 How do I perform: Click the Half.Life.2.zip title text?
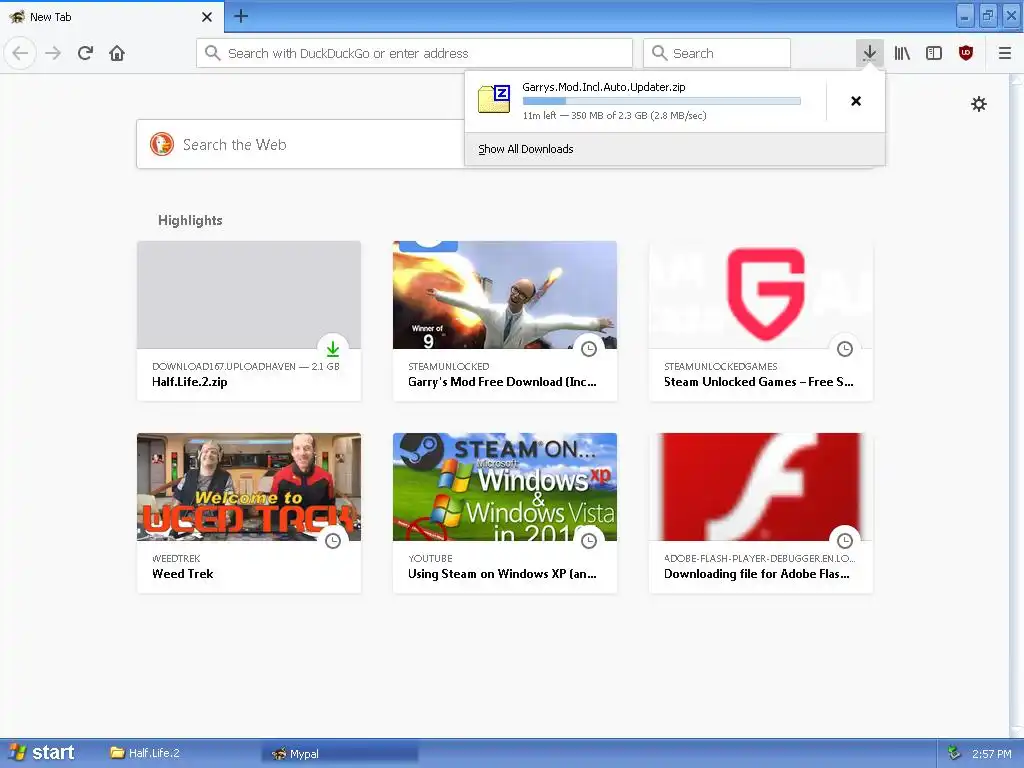click(x=189, y=382)
